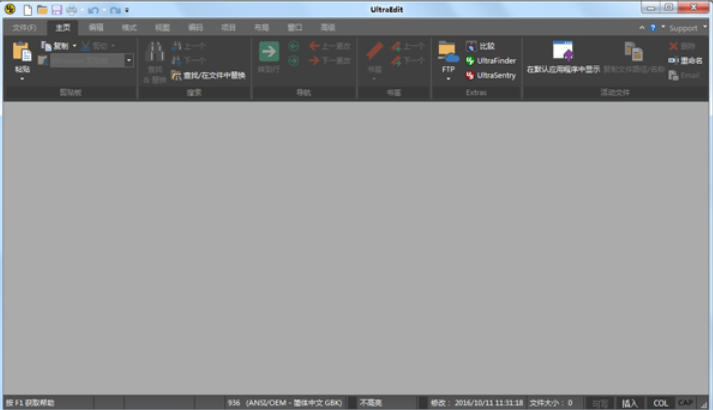This screenshot has height=410, width=713.
Task: Switch to the 视图 view ribbon tab
Action: click(x=162, y=28)
